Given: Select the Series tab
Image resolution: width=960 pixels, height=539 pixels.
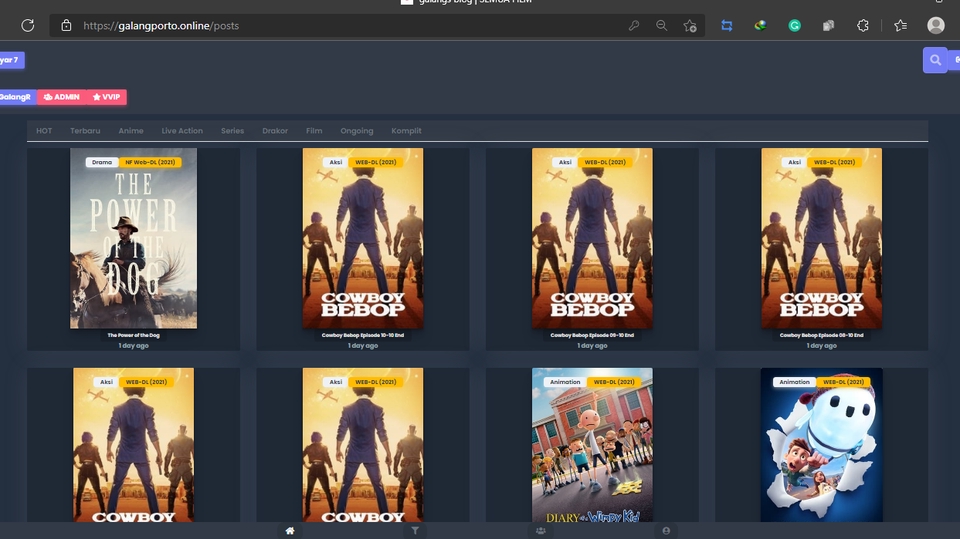Looking at the screenshot, I should click(233, 130).
